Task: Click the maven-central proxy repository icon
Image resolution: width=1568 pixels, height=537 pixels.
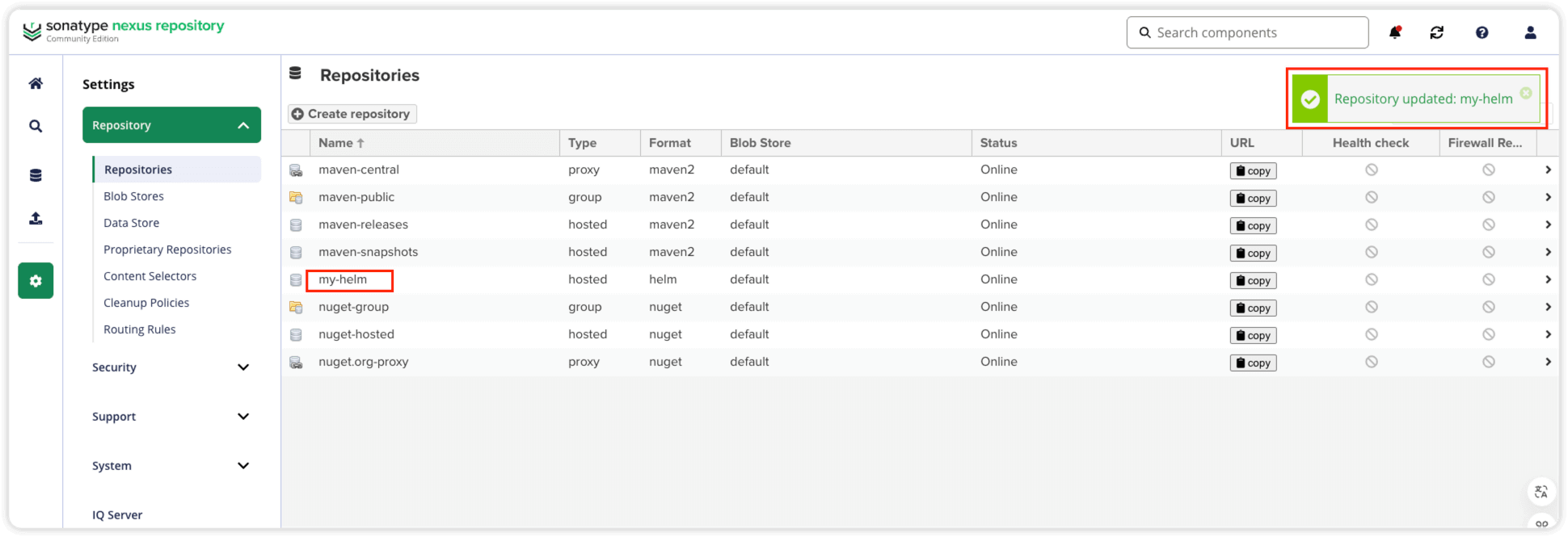Action: (x=296, y=170)
